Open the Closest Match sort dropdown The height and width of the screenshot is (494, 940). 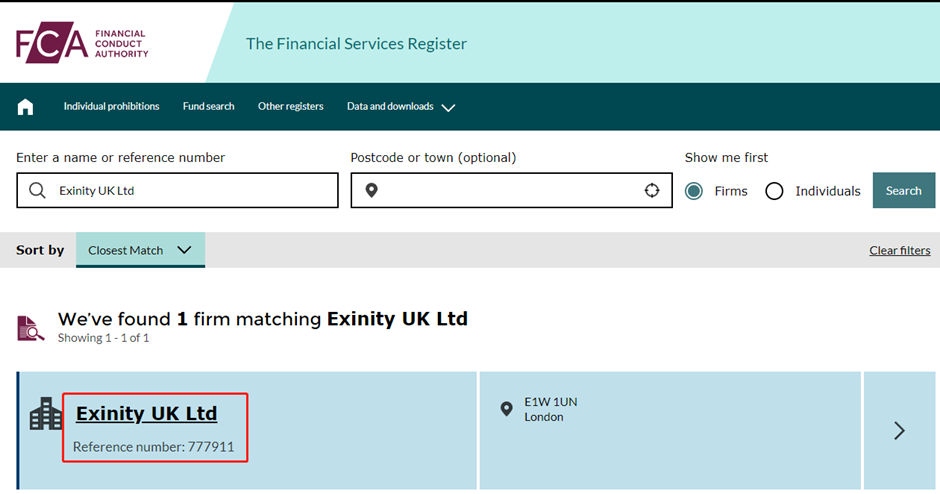pos(140,250)
